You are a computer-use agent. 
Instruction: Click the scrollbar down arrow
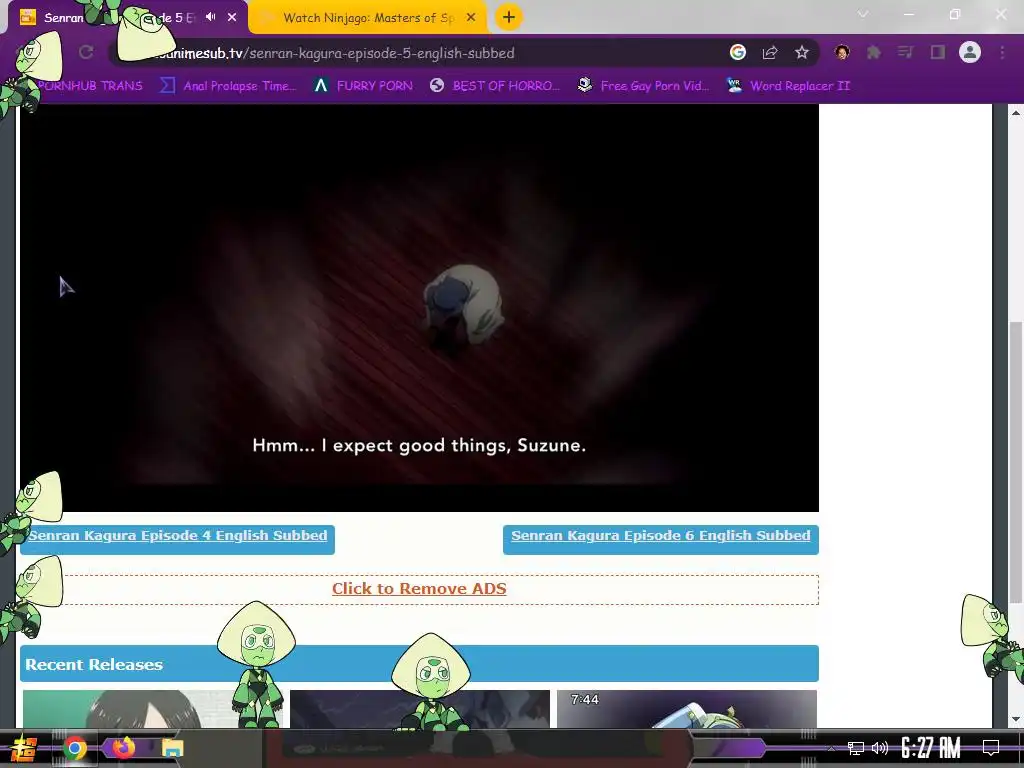[x=1016, y=719]
